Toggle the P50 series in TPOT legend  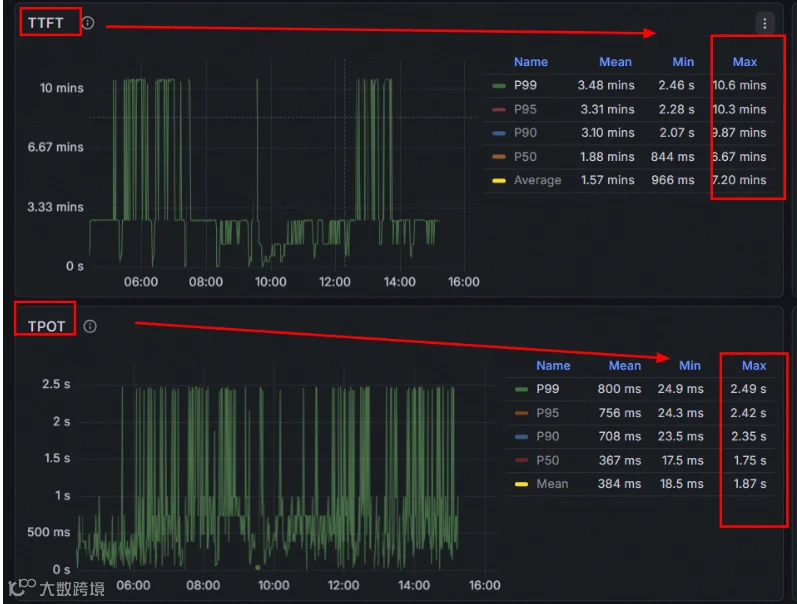click(547, 460)
